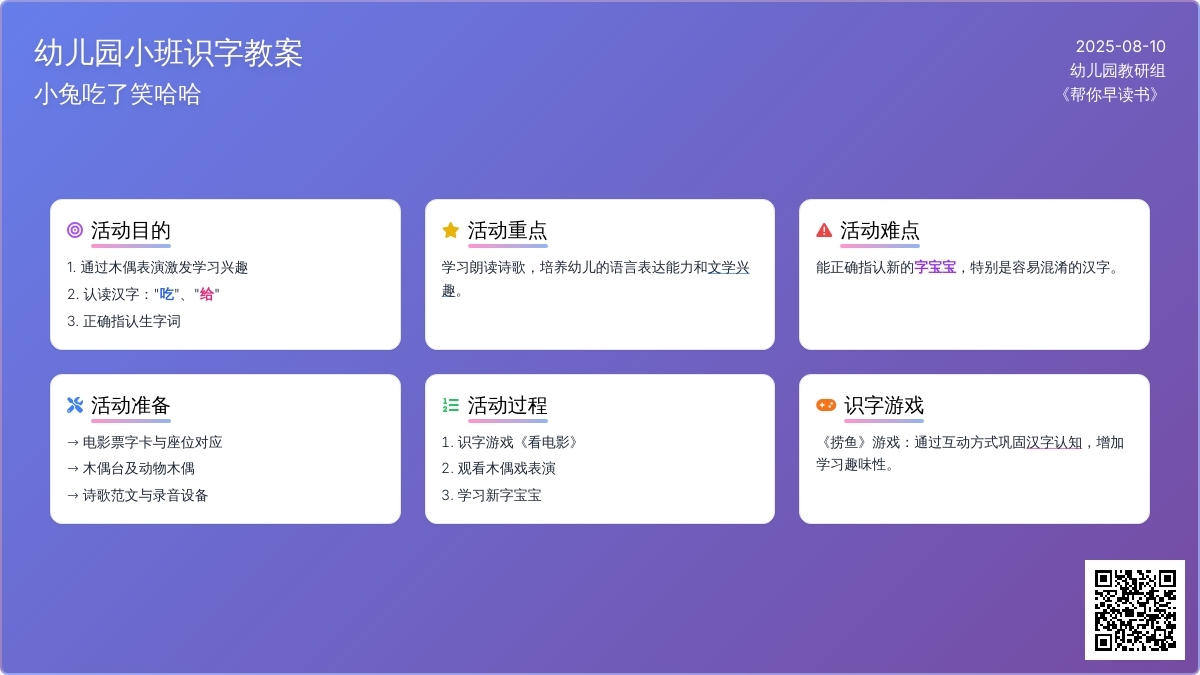Click the step 观看木偶戏表演
The height and width of the screenshot is (675, 1200).
(x=499, y=468)
